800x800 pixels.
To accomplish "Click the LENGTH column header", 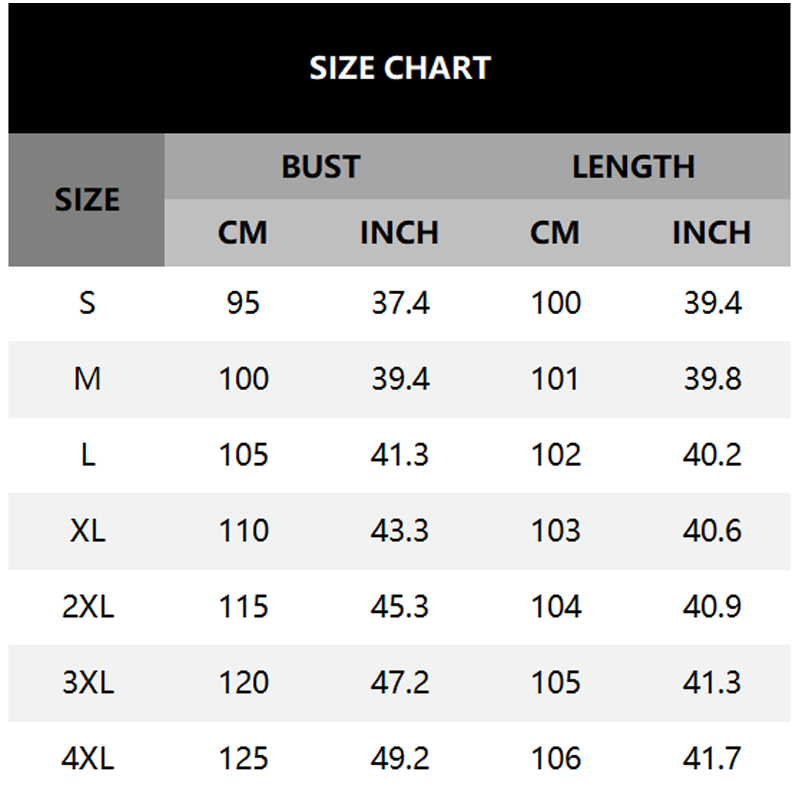I will coord(633,166).
